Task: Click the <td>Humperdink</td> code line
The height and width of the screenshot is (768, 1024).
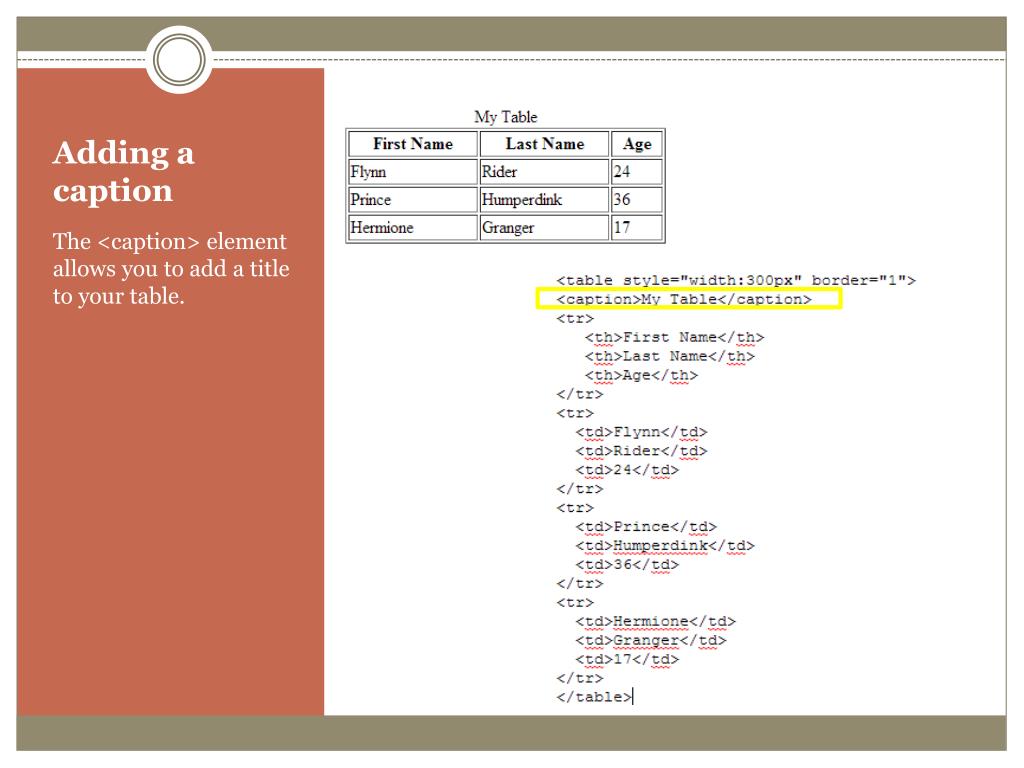Action: click(x=665, y=545)
